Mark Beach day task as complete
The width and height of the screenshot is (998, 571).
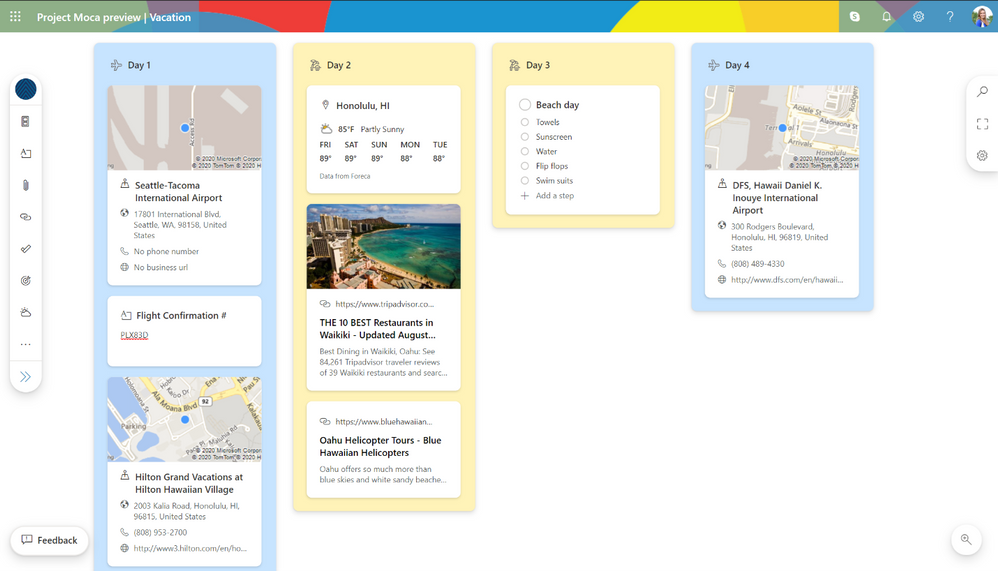pos(524,104)
